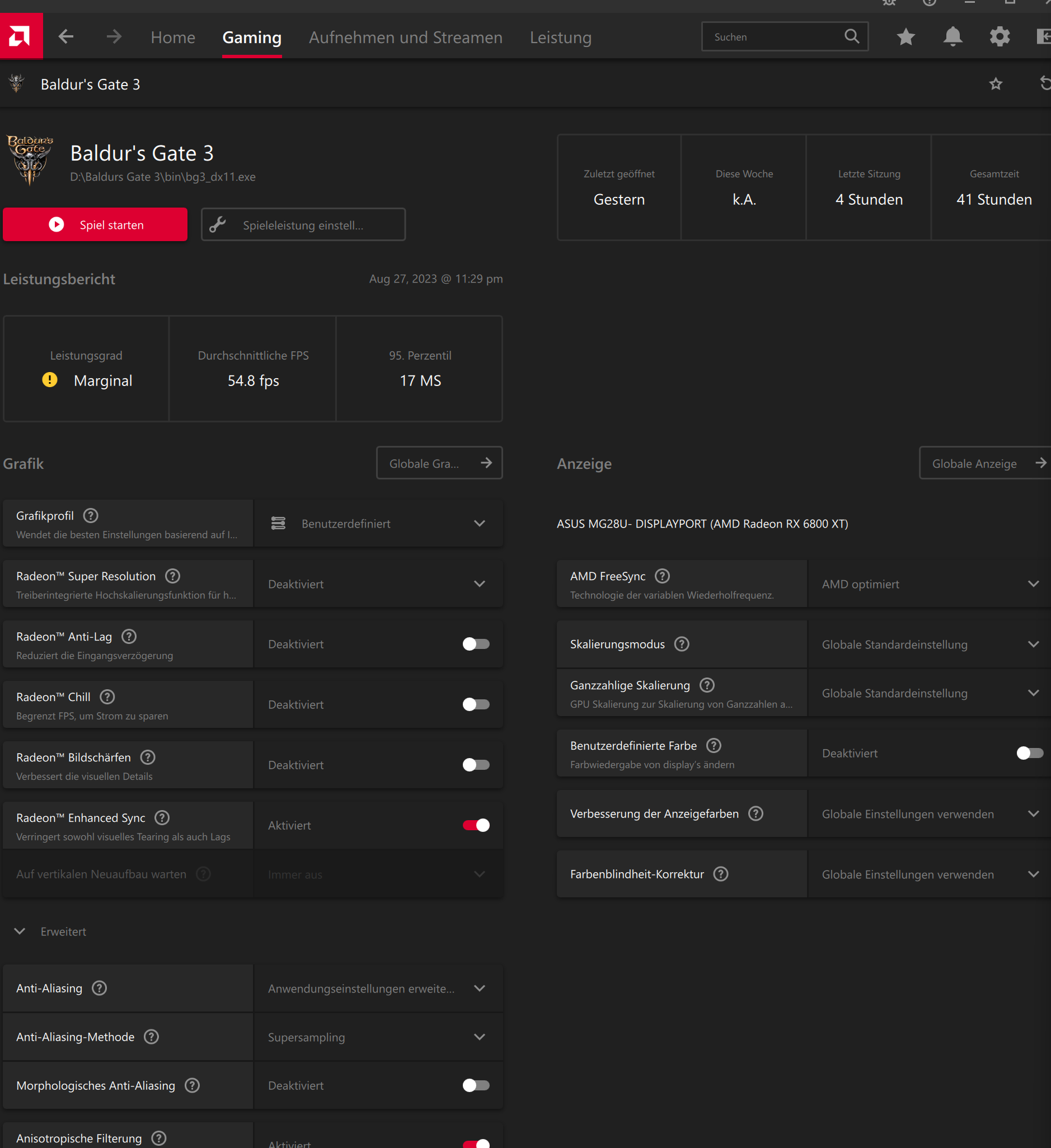Toggle Anisotropische Filterung switch

(476, 1143)
